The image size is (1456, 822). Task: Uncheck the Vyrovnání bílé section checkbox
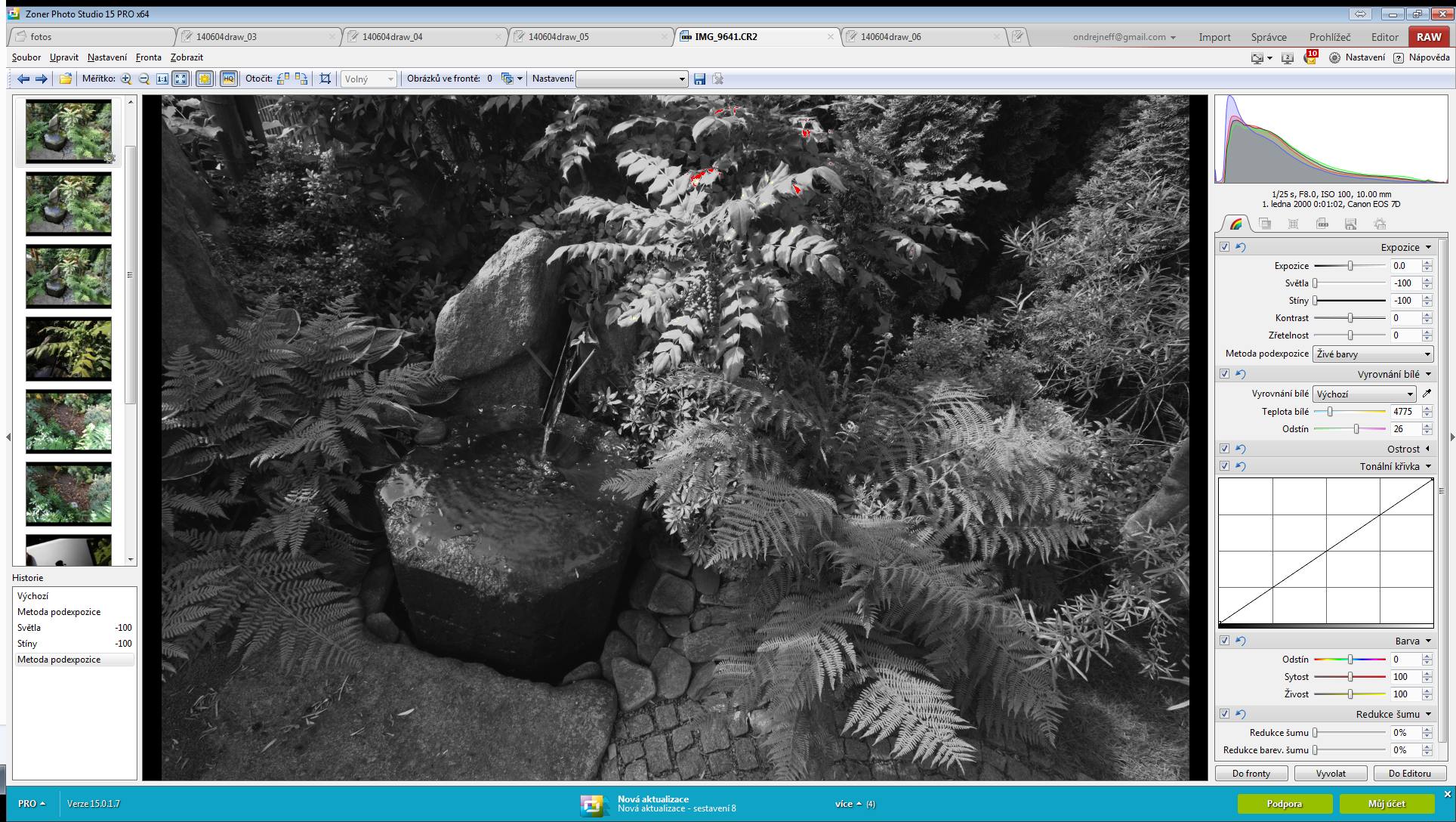coord(1224,374)
